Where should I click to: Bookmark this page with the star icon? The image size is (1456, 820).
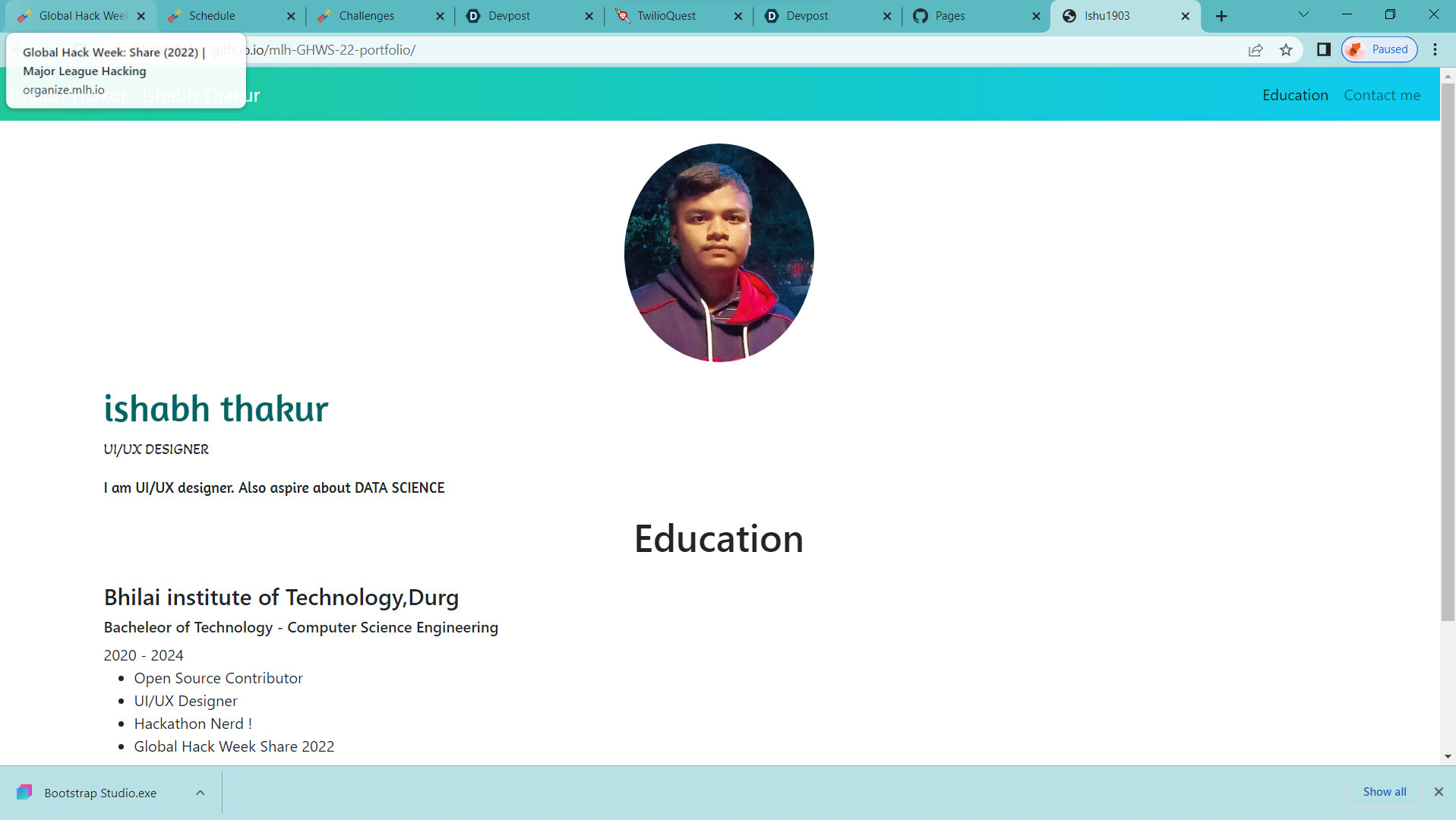click(x=1286, y=50)
